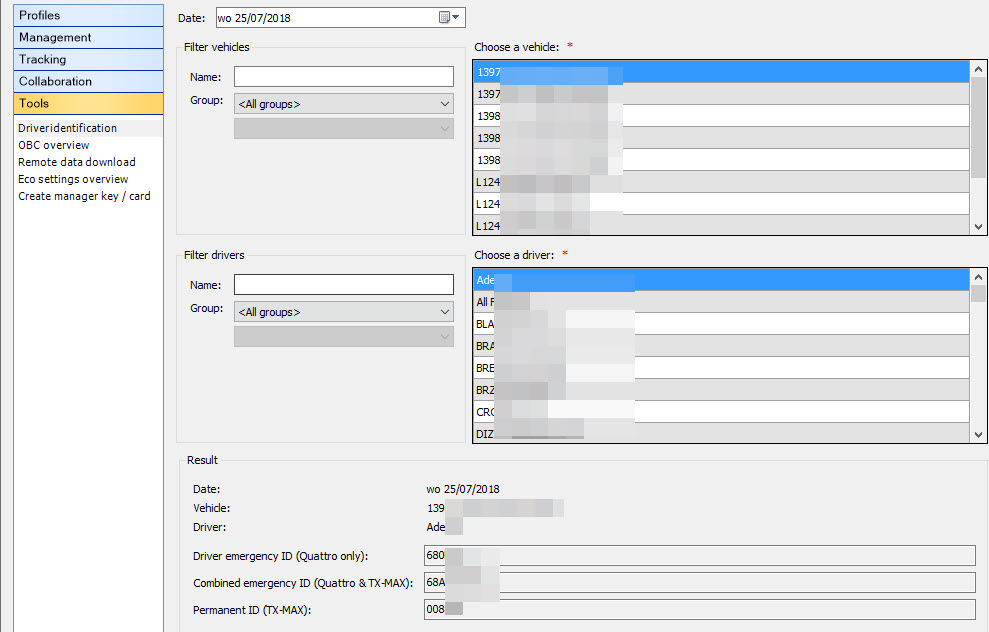Expand the driver Group dropdown
The image size is (989, 632).
tap(343, 313)
